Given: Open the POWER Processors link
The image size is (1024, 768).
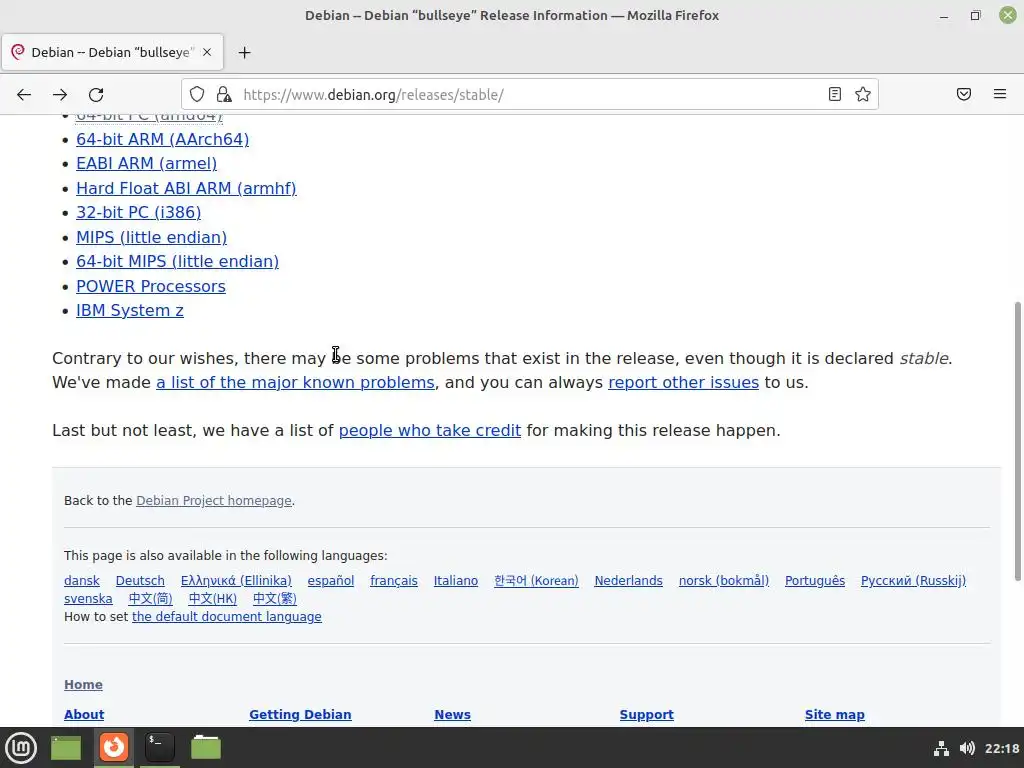Looking at the screenshot, I should tap(151, 286).
